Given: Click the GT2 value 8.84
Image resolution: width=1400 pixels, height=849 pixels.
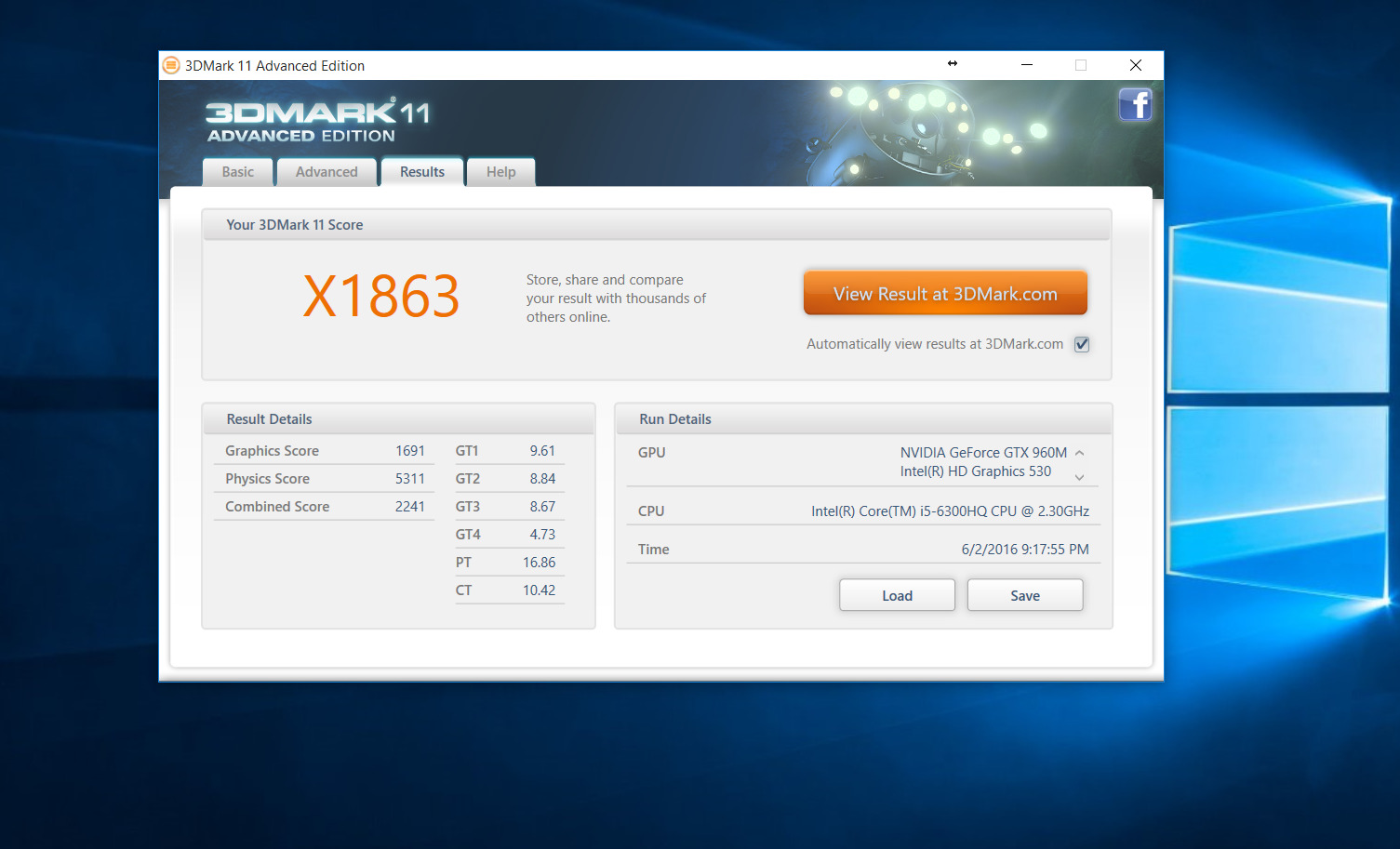Looking at the screenshot, I should (542, 479).
